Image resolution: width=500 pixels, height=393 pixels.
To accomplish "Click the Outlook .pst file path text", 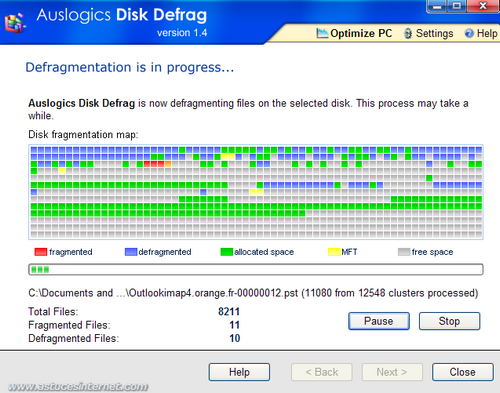I will tap(253, 293).
